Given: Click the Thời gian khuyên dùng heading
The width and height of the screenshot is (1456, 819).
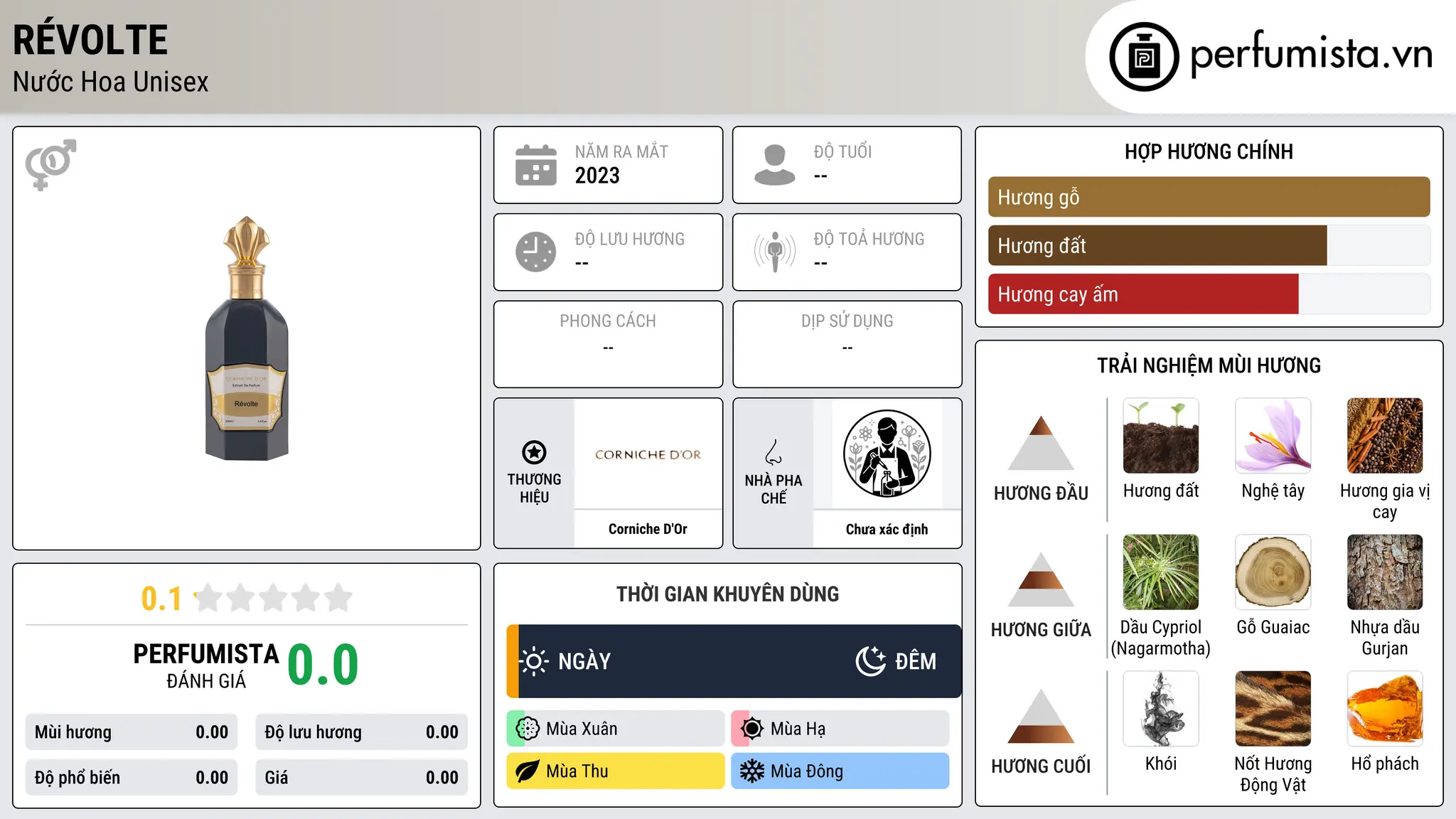Looking at the screenshot, I should click(727, 594).
